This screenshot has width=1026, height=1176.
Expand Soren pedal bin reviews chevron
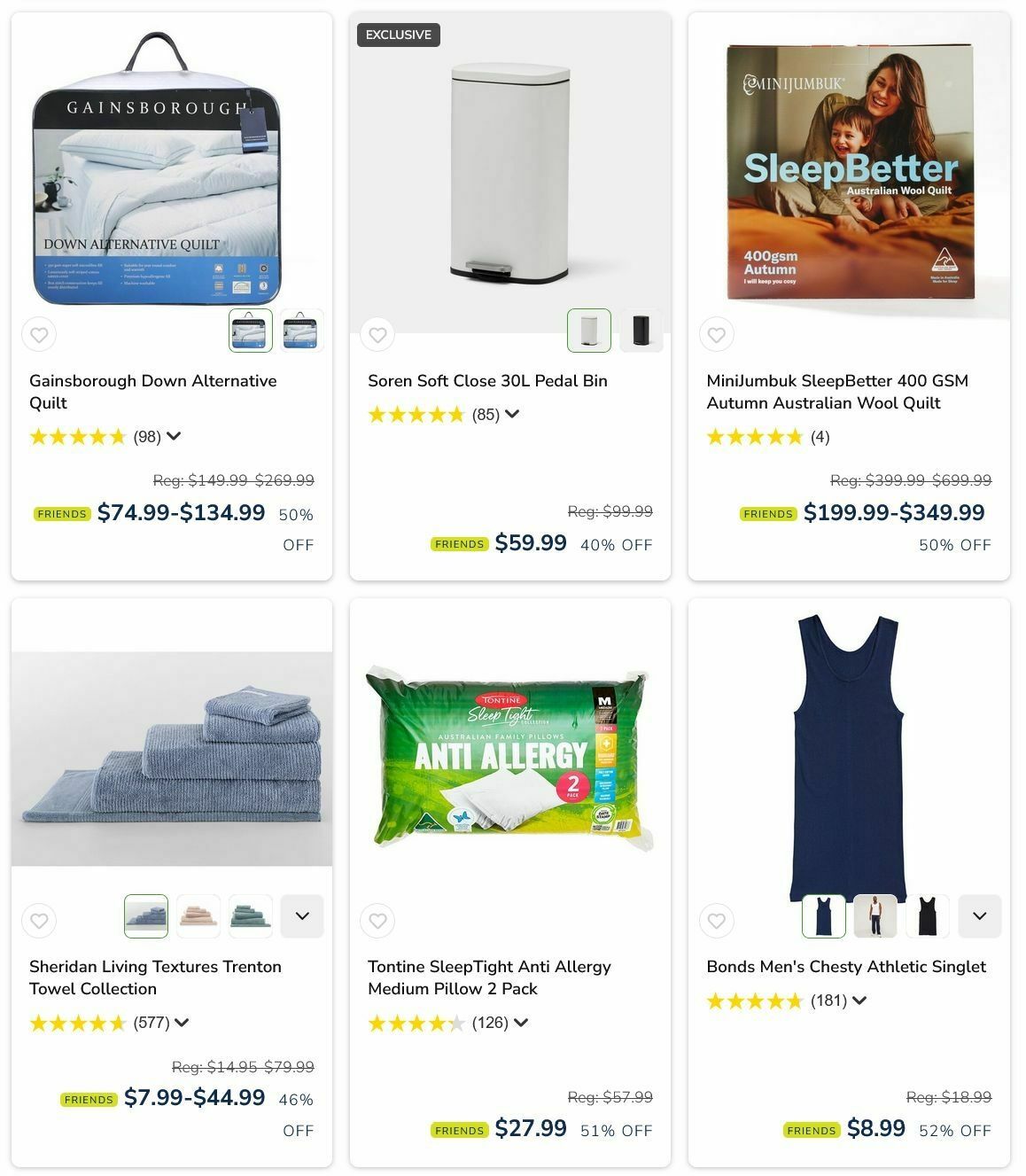[x=512, y=414]
